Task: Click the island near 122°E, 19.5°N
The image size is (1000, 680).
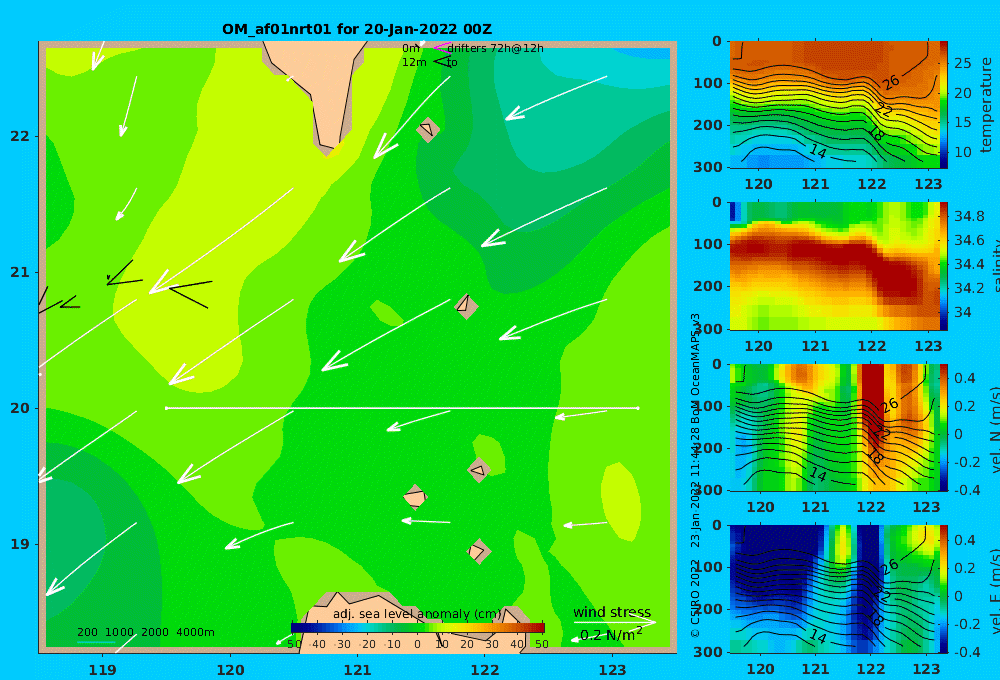Action: click(x=479, y=471)
